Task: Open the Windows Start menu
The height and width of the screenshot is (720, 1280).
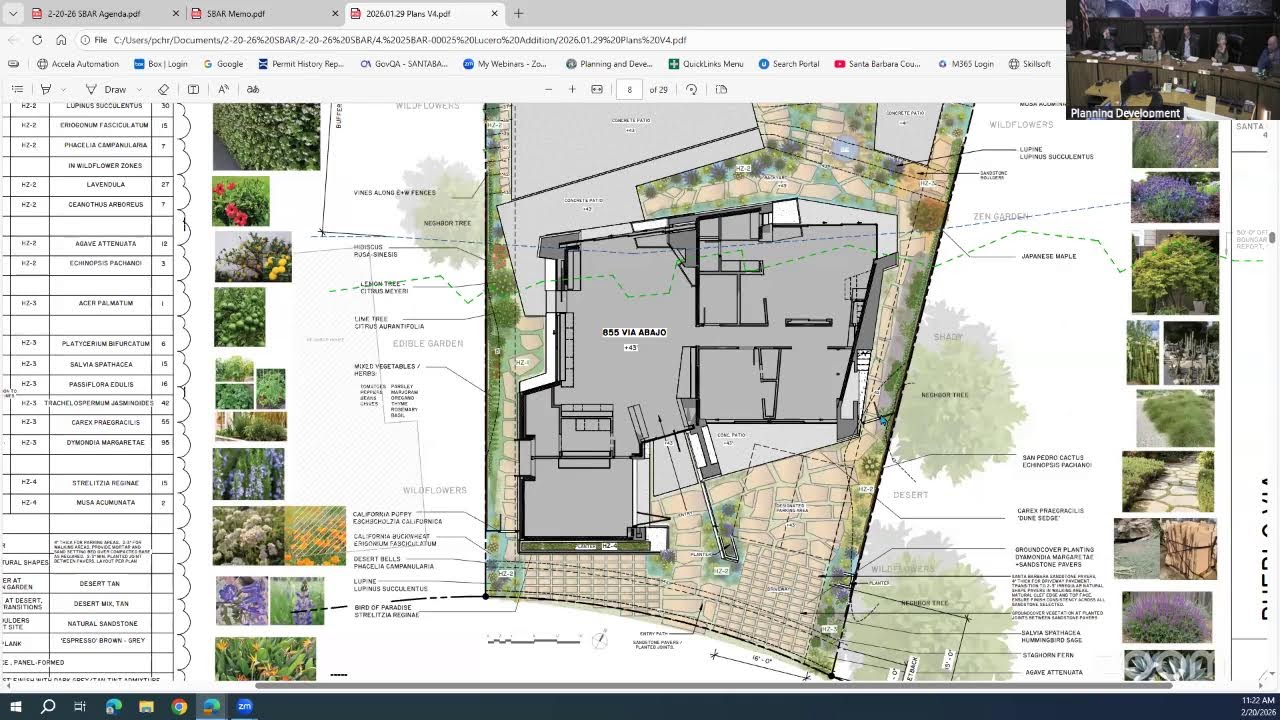Action: pyautogui.click(x=15, y=706)
